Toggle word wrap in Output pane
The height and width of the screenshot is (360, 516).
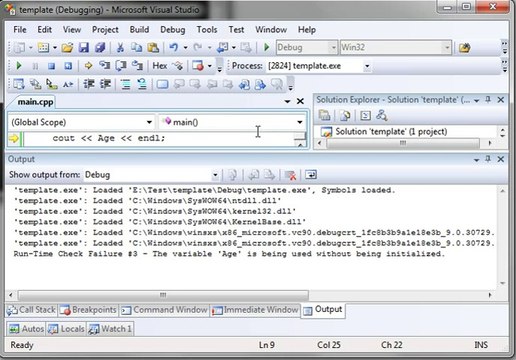311,174
